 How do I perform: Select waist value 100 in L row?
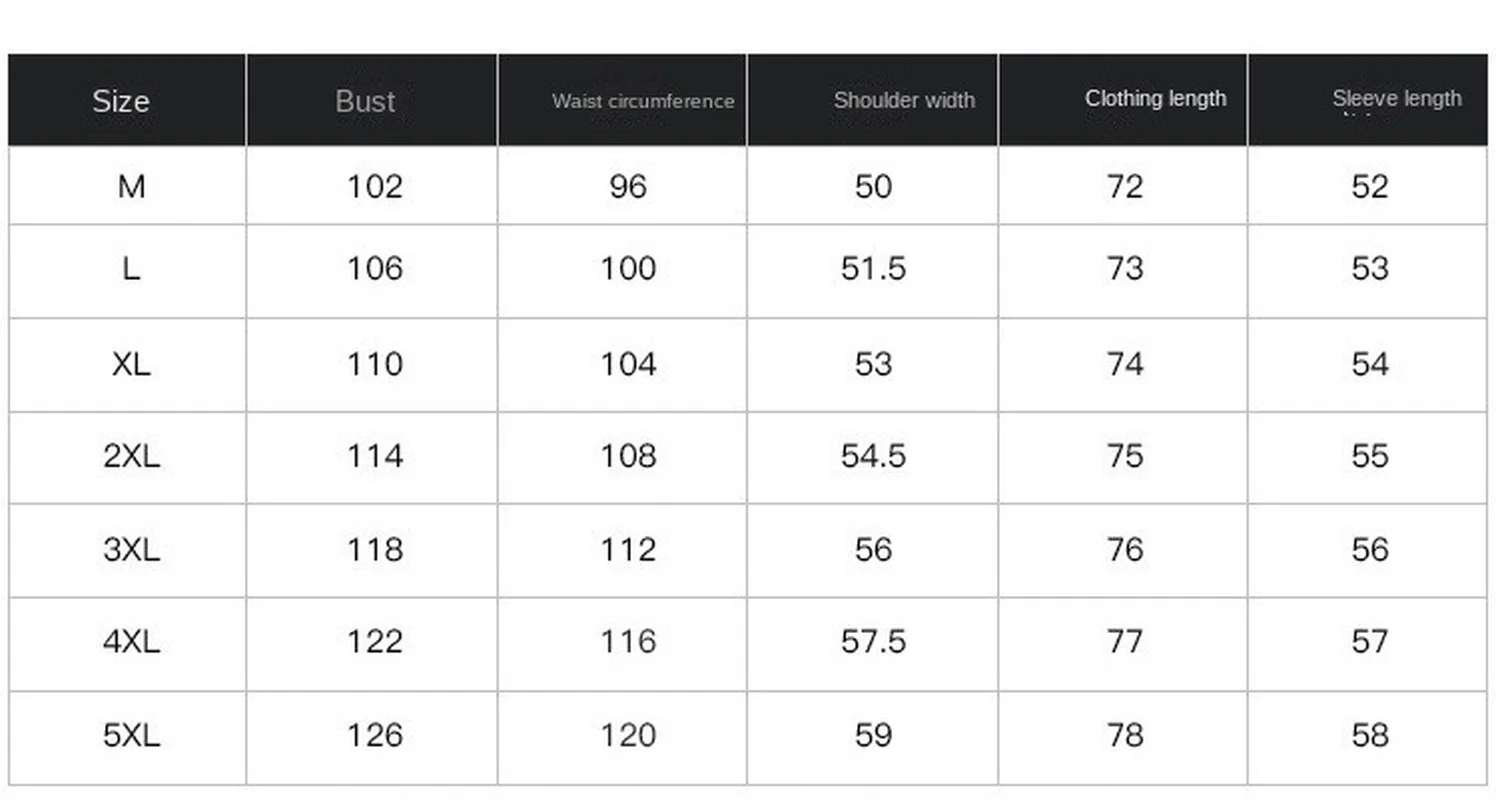(628, 268)
